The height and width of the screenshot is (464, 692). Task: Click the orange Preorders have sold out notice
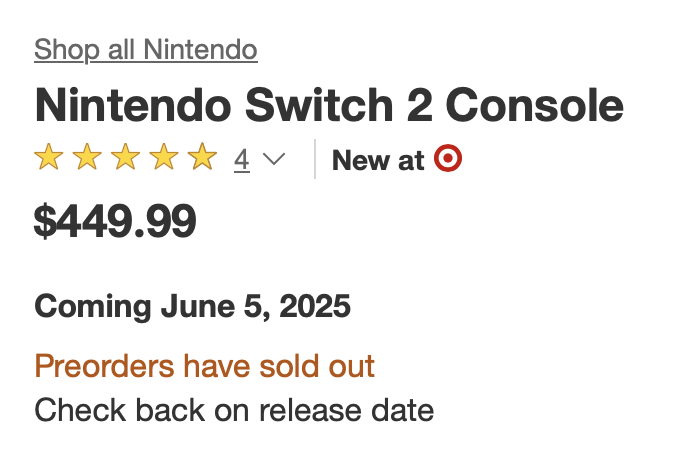(205, 366)
